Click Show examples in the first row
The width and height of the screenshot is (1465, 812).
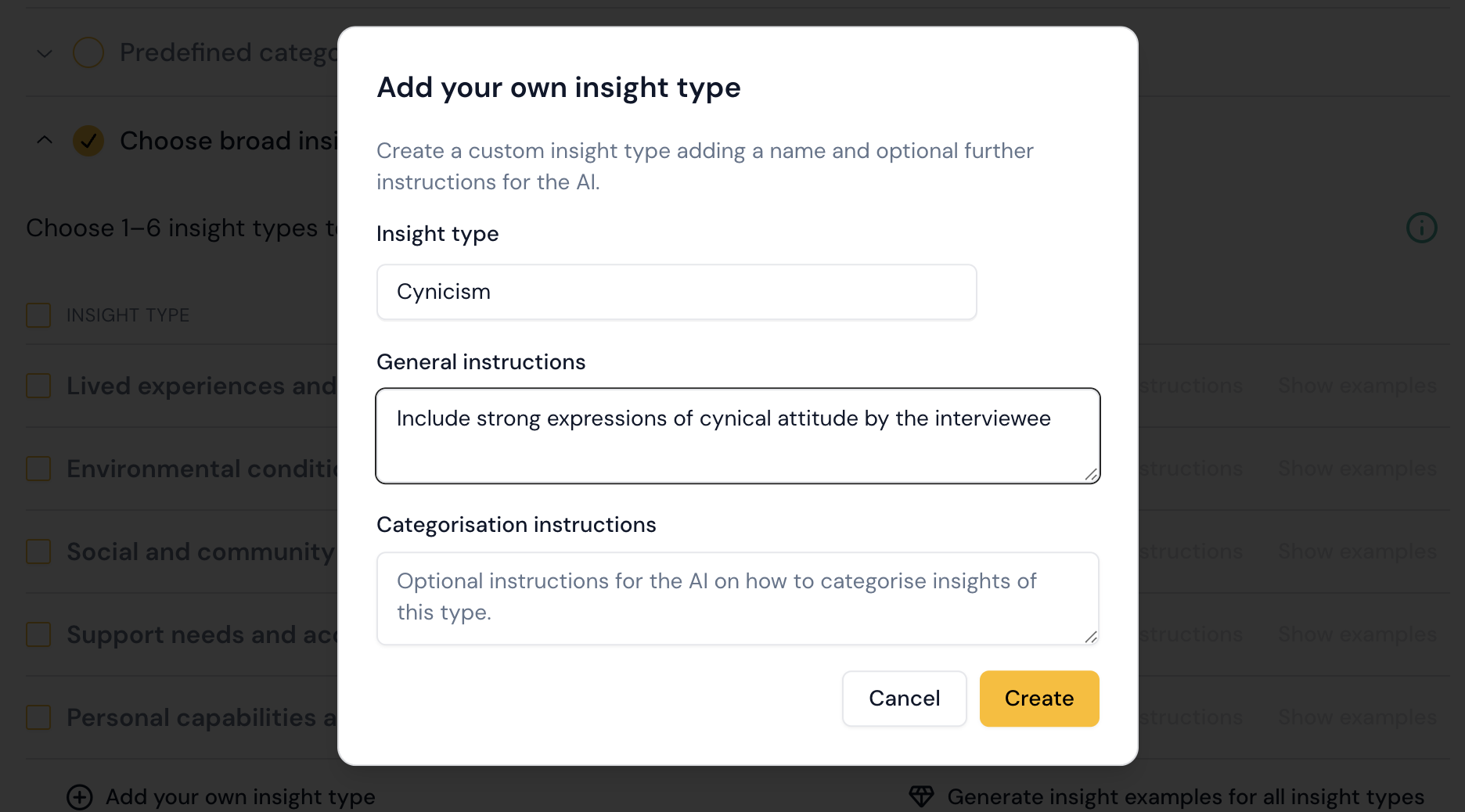(1357, 386)
